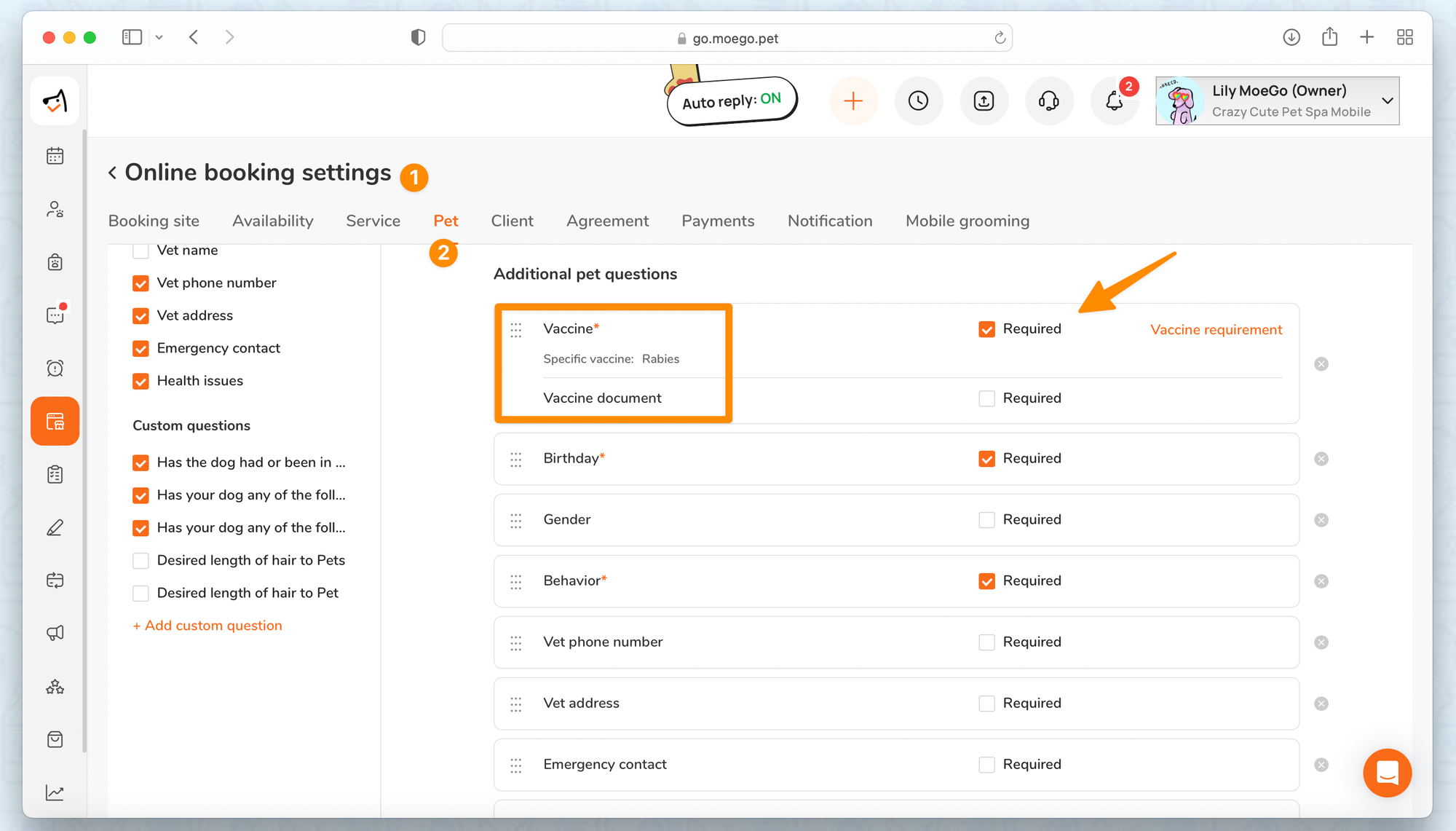Screen dimensions: 1456x831
Task: Open the megaphone marketing icon in sidebar
Action: point(55,633)
